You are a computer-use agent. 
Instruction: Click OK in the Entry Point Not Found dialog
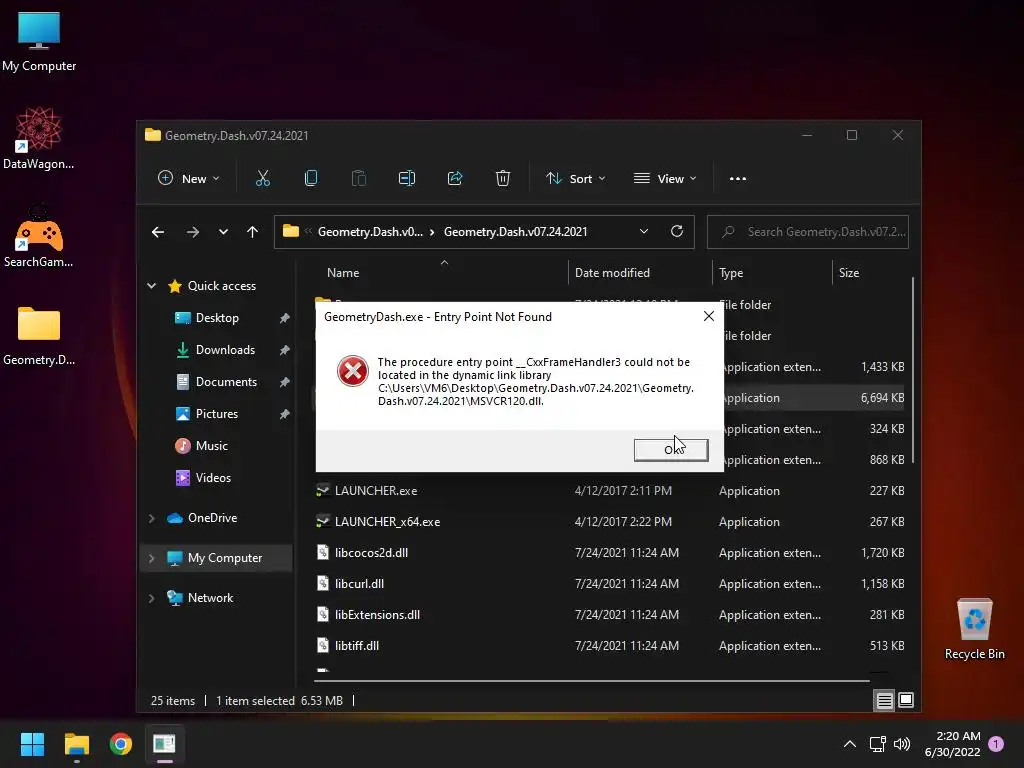[x=671, y=449]
